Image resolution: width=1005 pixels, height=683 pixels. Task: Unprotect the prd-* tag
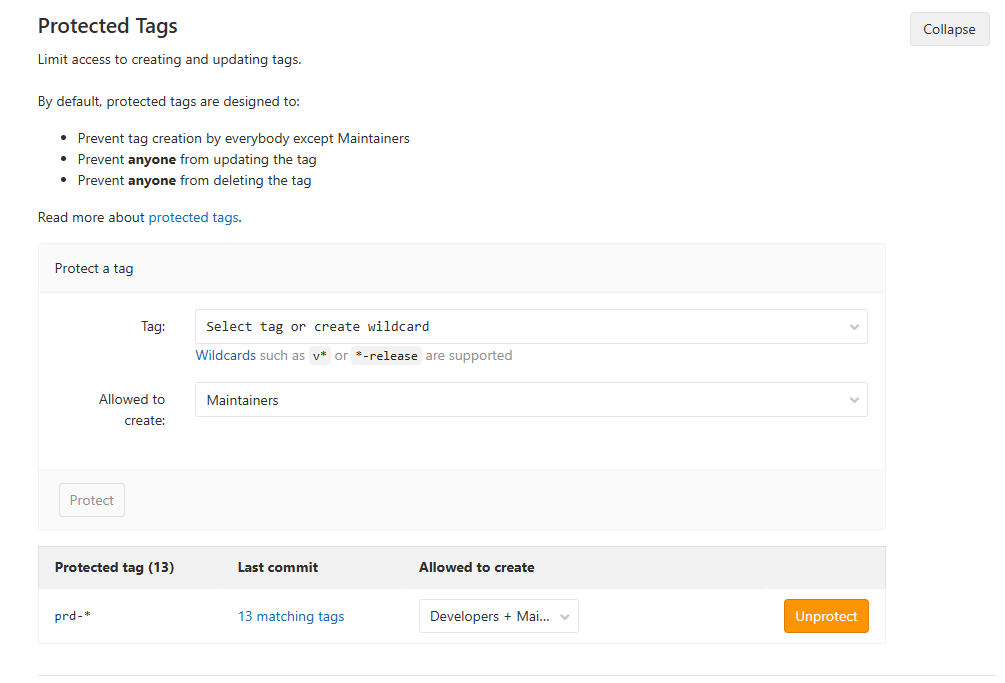click(x=826, y=616)
